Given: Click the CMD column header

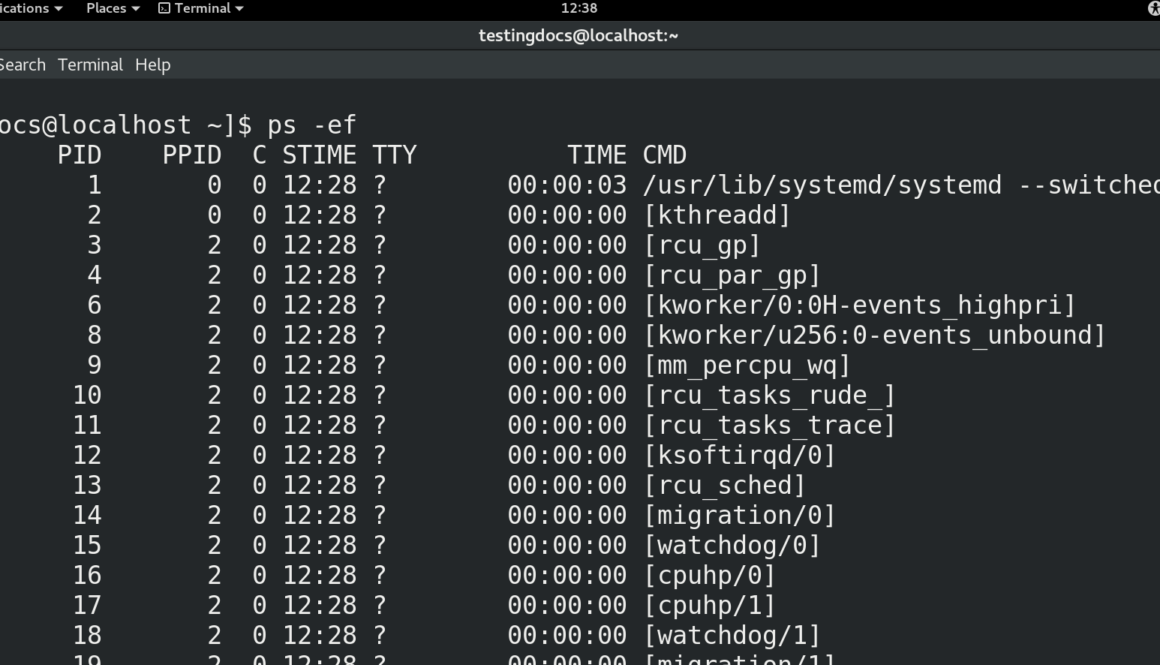Looking at the screenshot, I should (665, 156).
